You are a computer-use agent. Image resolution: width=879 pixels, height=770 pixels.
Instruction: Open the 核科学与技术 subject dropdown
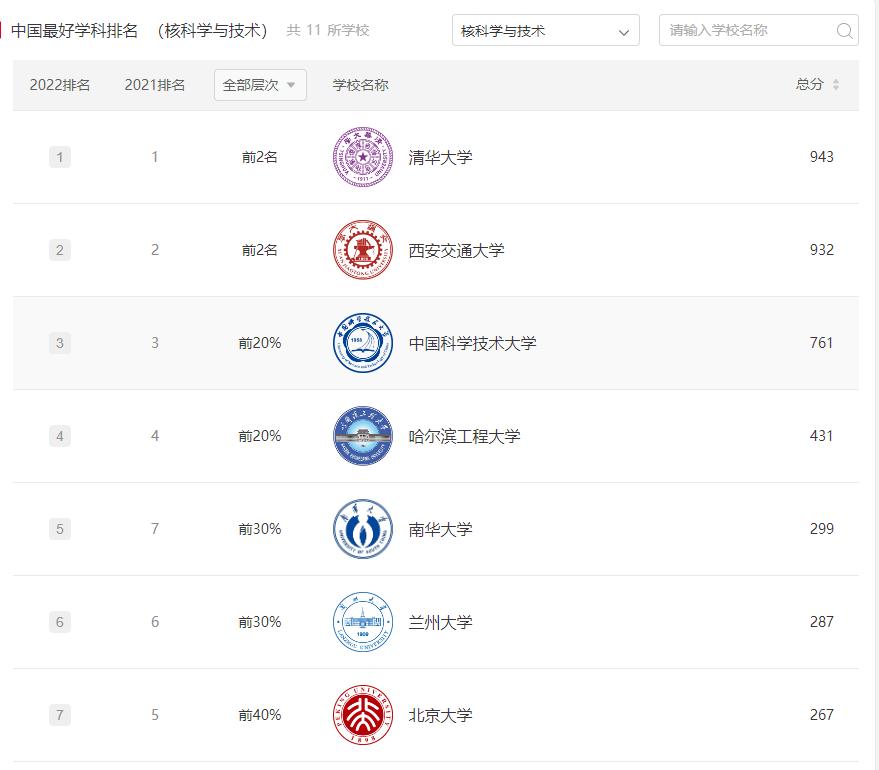[x=544, y=30]
